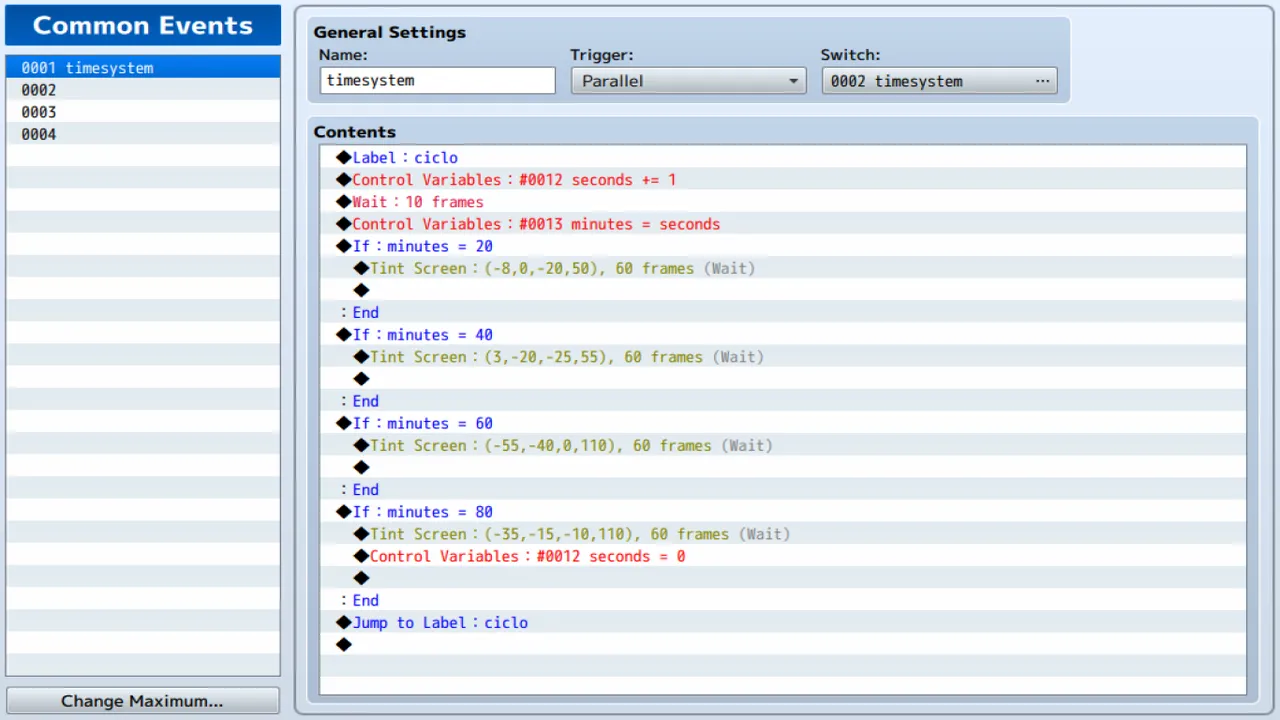Viewport: 1280px width, 720px height.
Task: Select the 'Wait : 10 frames' command
Action: [x=783, y=202]
